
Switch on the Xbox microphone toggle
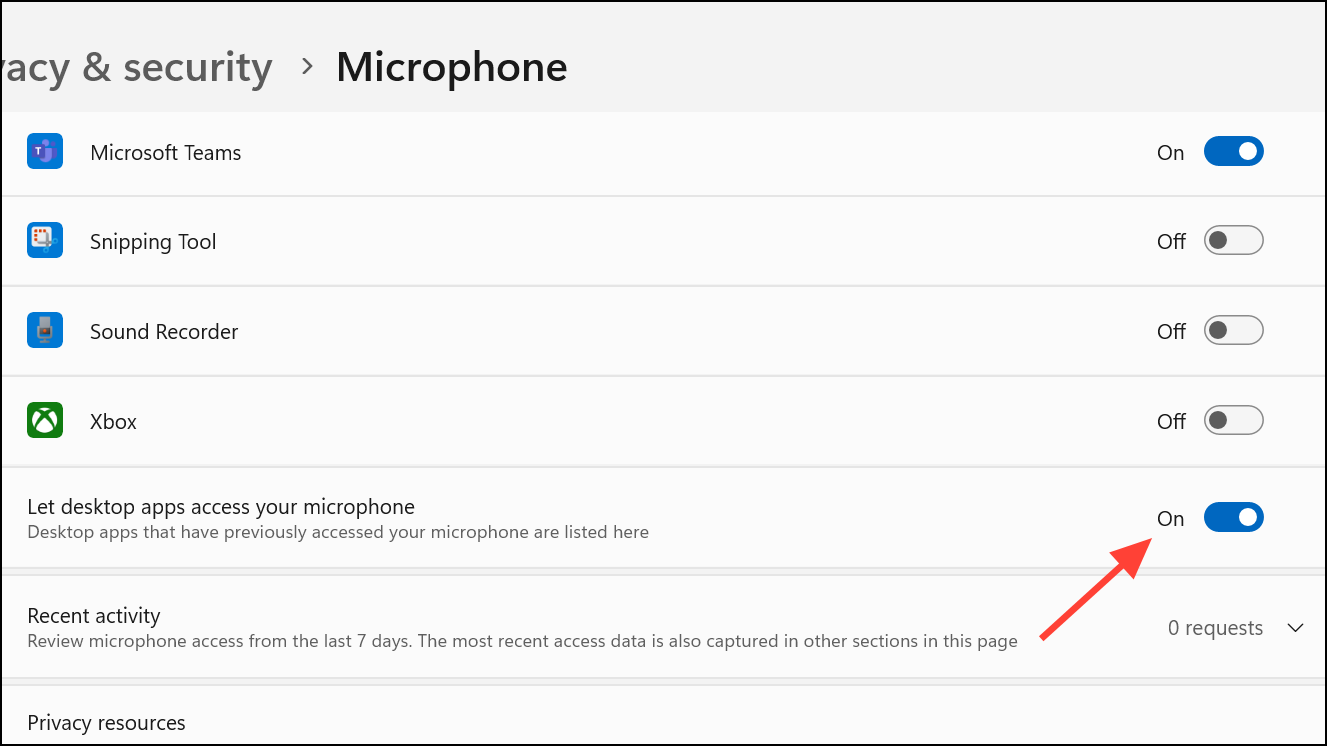(x=1233, y=421)
